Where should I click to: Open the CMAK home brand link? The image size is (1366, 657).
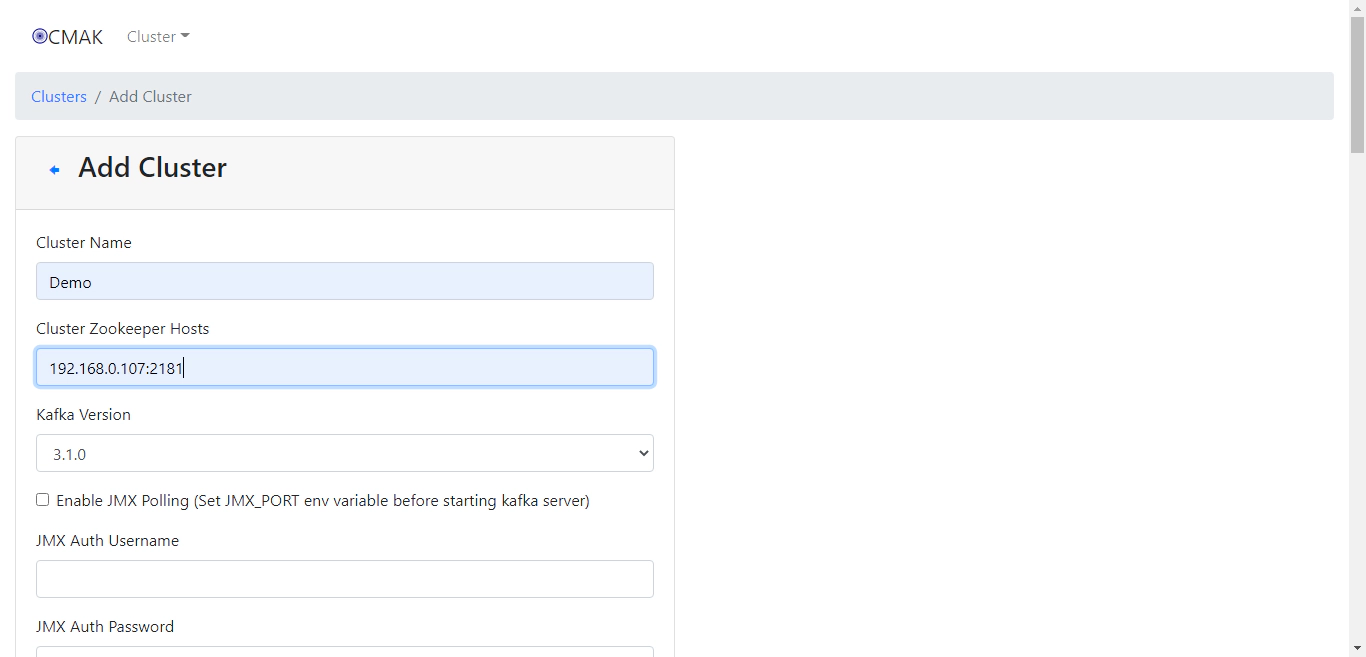(x=67, y=37)
